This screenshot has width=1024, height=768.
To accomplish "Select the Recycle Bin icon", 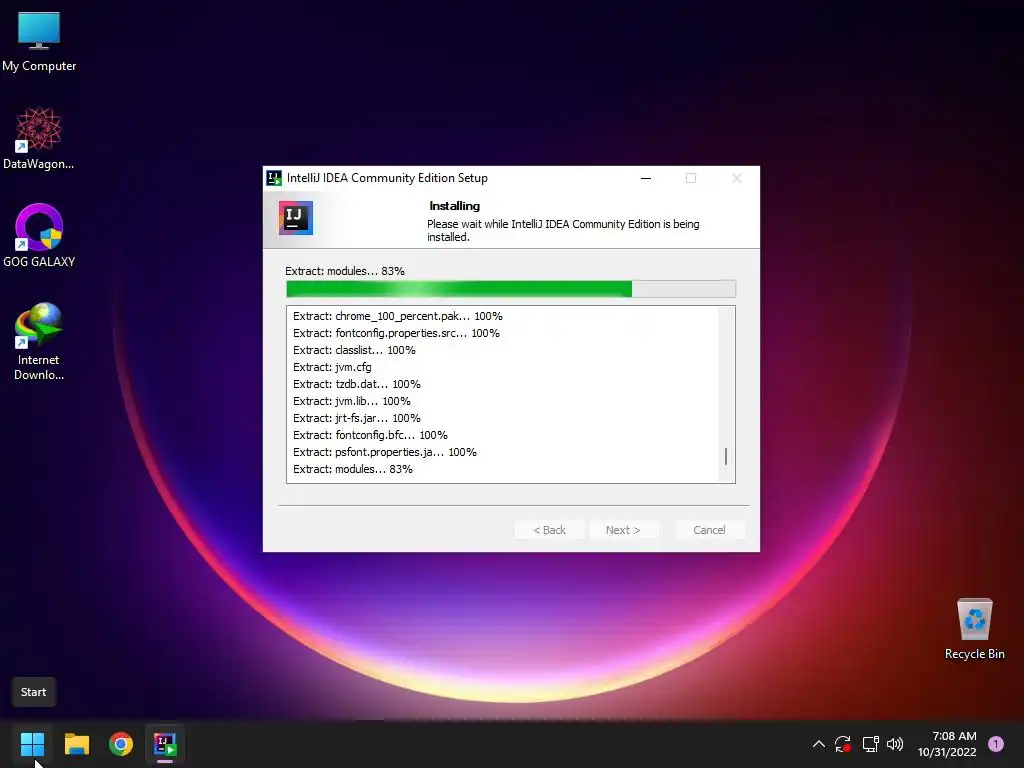I will (x=974, y=629).
